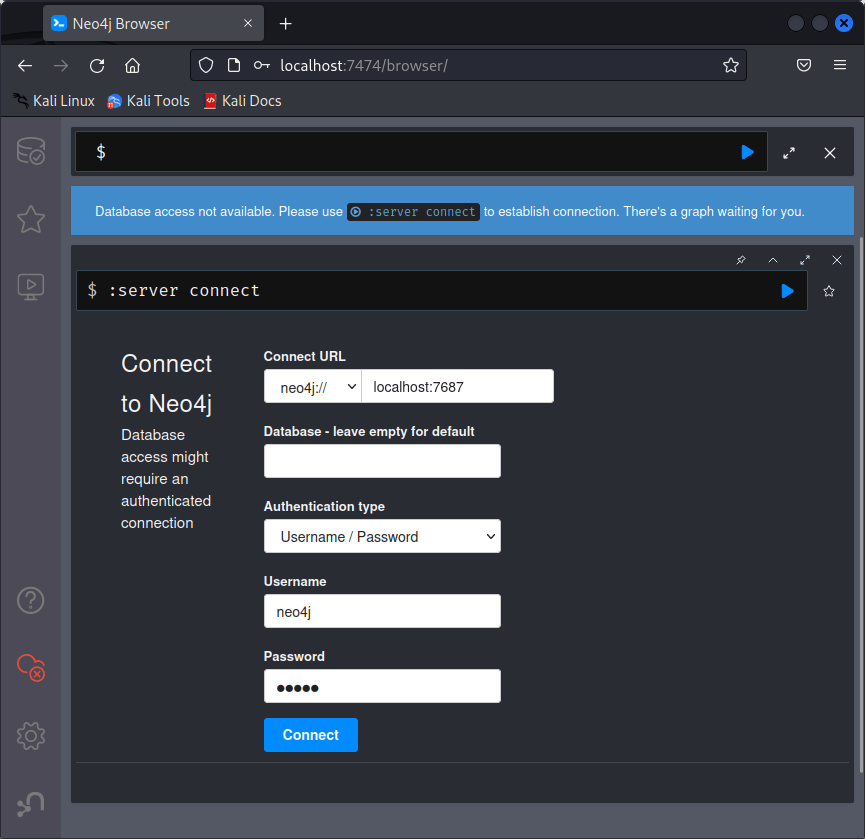Viewport: 865px width, 839px height.
Task: Open the About Neo4j sidebar icon
Action: click(31, 803)
